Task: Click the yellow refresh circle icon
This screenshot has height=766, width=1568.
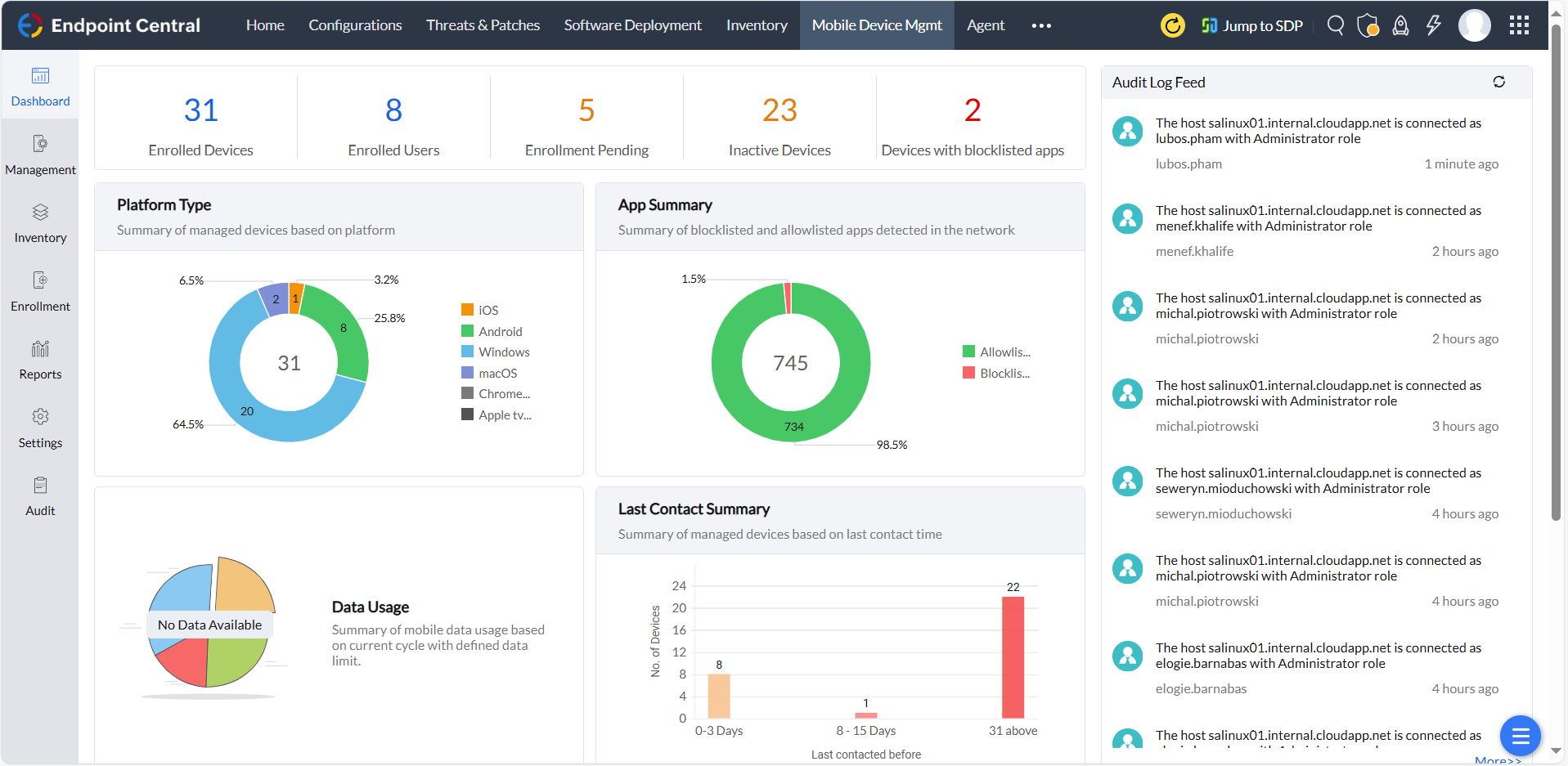Action: [1172, 25]
